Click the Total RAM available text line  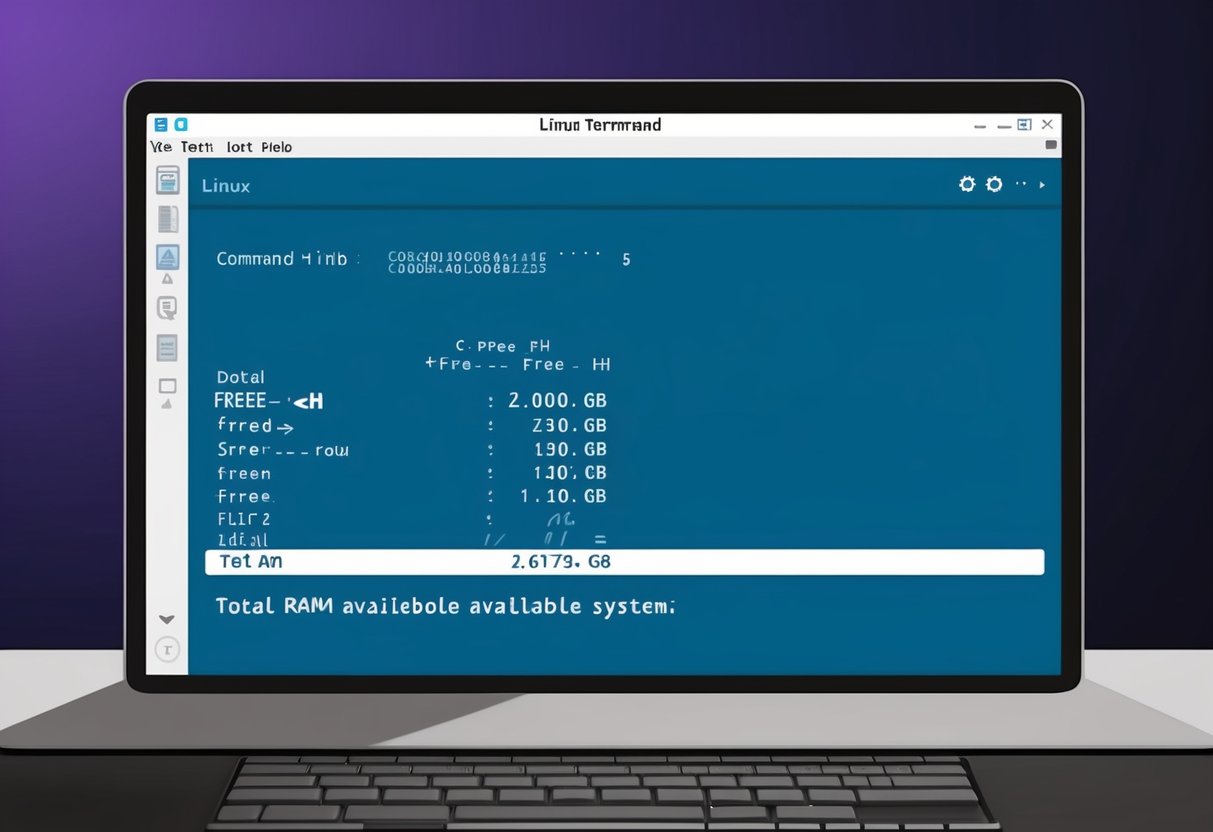(x=443, y=606)
